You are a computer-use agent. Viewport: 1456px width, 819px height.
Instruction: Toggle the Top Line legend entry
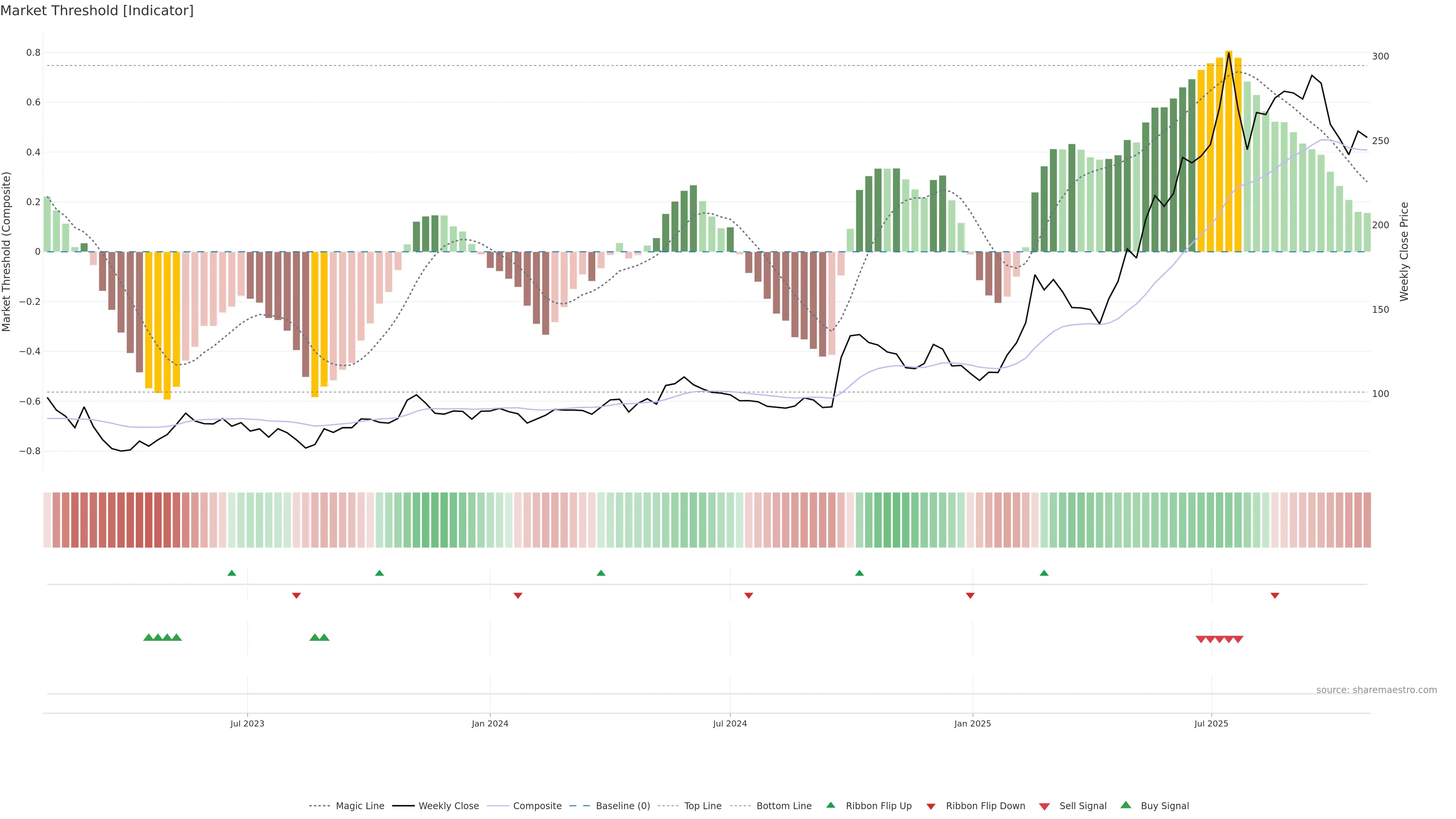[x=703, y=806]
